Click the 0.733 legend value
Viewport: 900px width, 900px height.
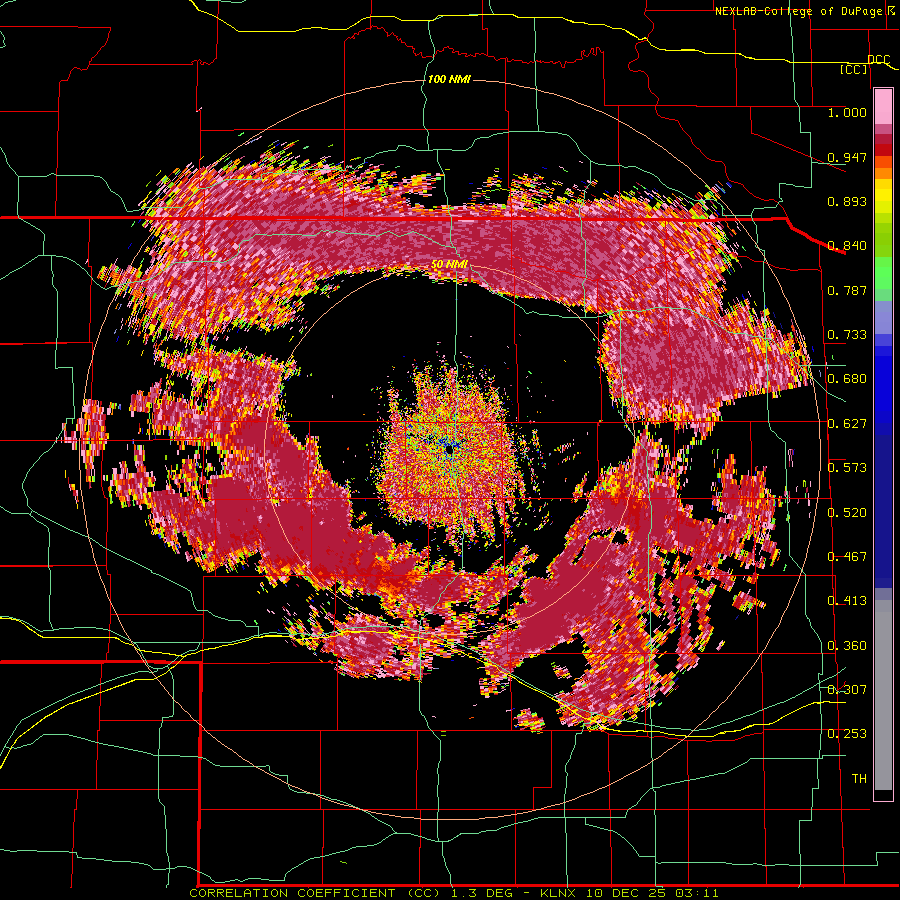click(x=847, y=335)
